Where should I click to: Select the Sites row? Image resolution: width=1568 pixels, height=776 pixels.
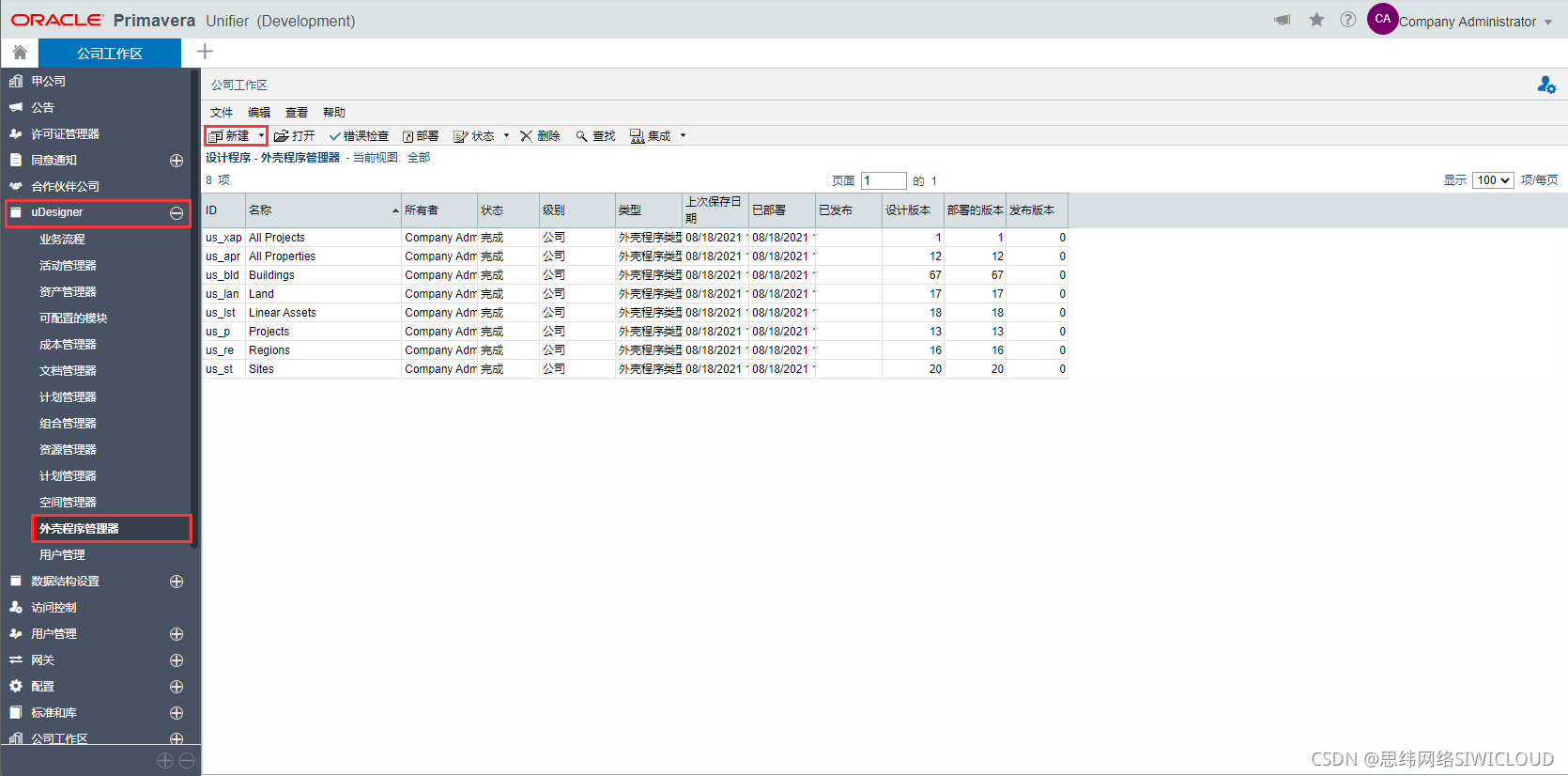click(636, 369)
